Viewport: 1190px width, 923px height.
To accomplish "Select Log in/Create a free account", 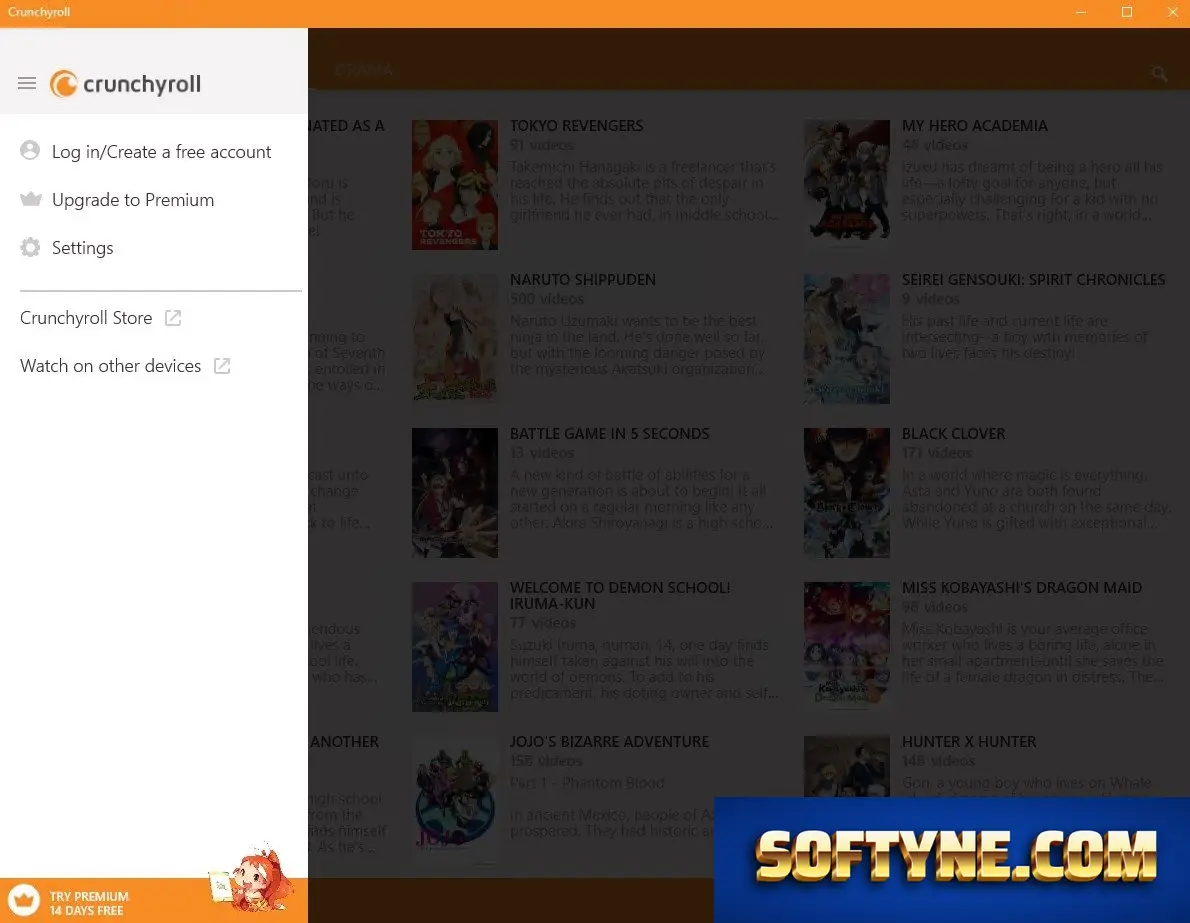I will point(161,152).
